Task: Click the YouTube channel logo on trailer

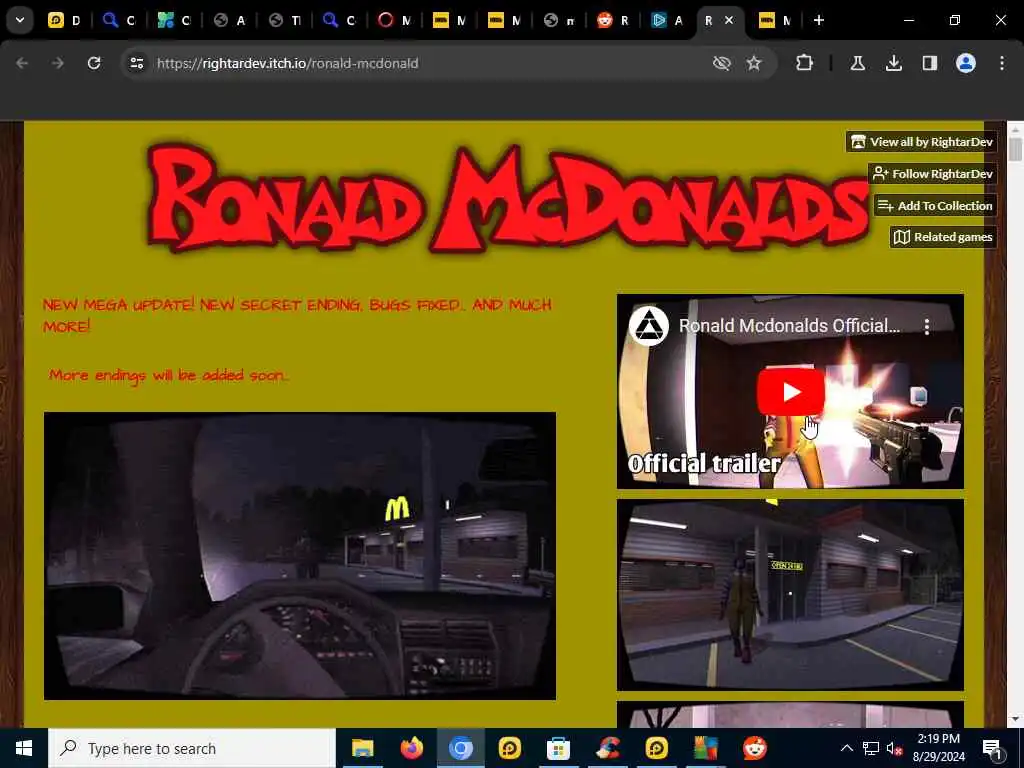Action: click(648, 326)
